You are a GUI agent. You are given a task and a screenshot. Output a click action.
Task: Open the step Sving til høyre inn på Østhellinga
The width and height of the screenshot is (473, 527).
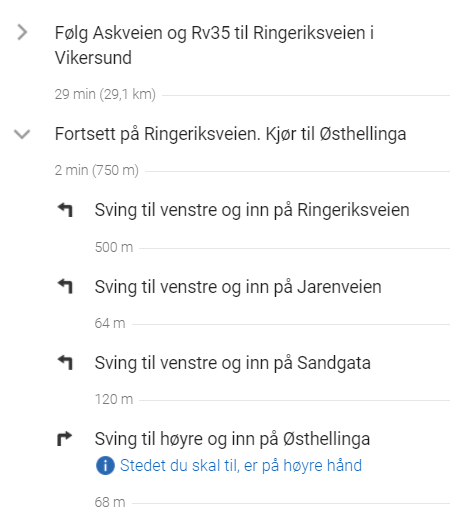pos(232,439)
